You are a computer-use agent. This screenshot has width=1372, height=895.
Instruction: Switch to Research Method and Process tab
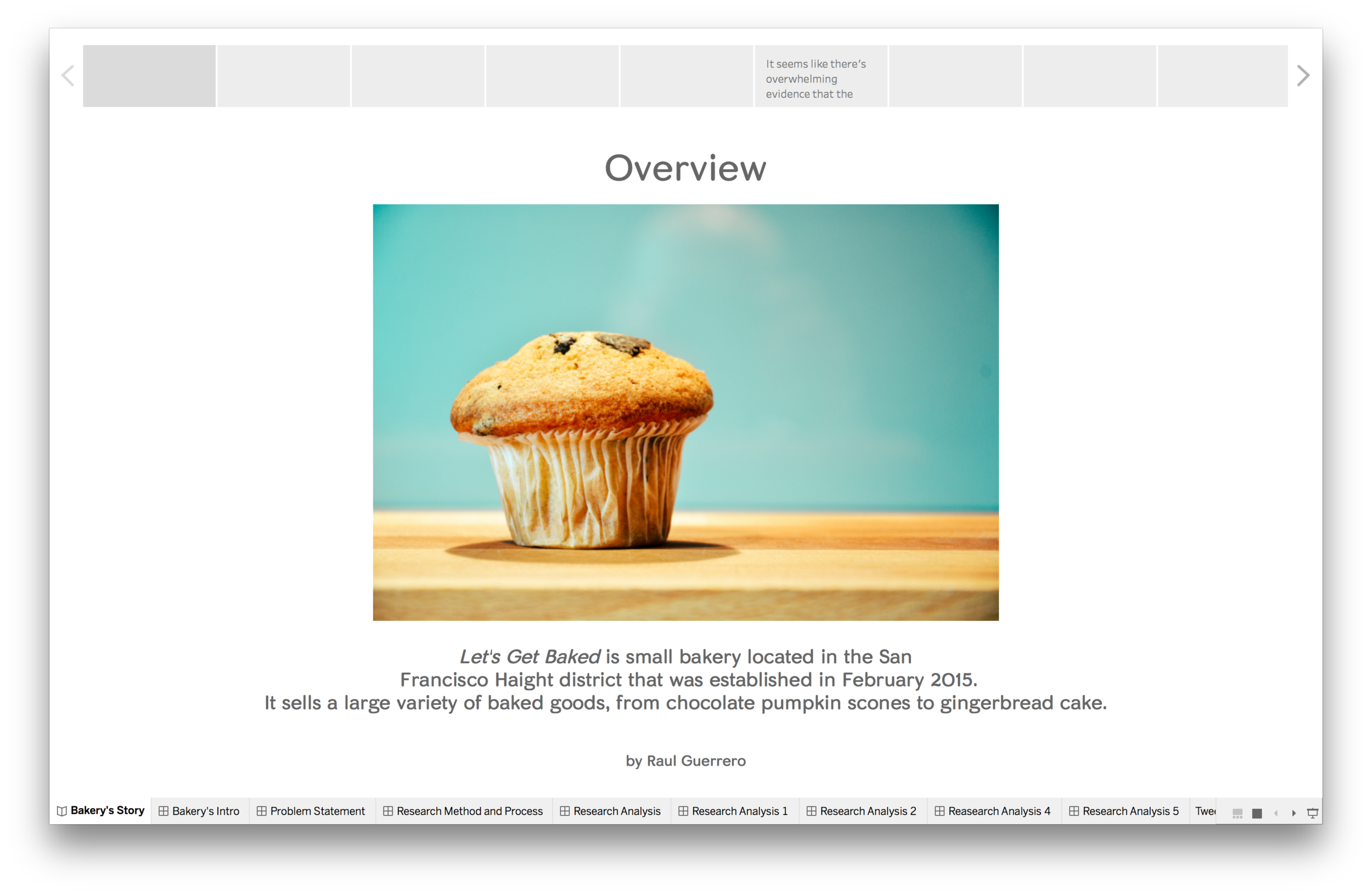pos(464,811)
